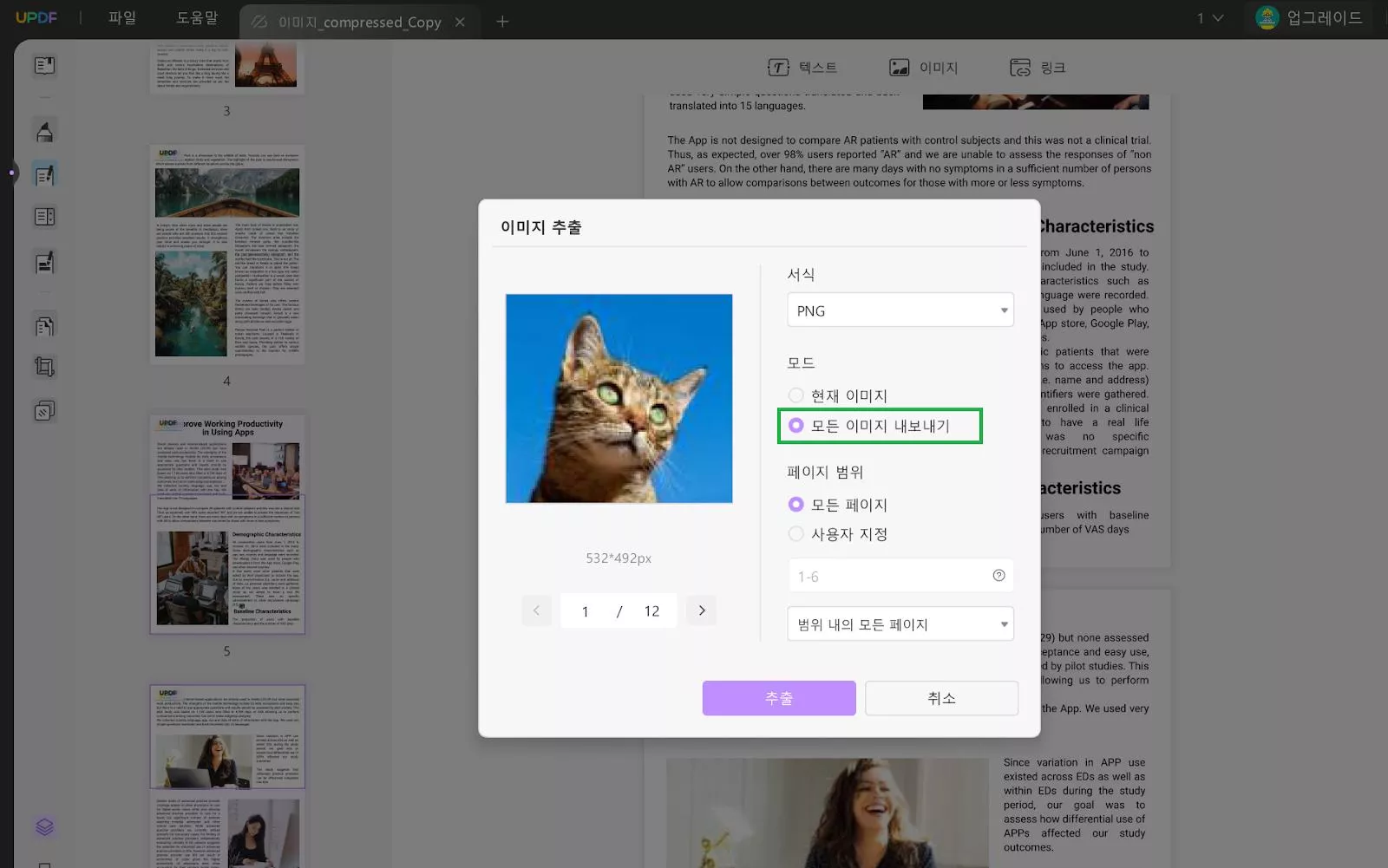Screen dimensions: 1388x868
Task: Click the 추출 button
Action: (x=779, y=698)
